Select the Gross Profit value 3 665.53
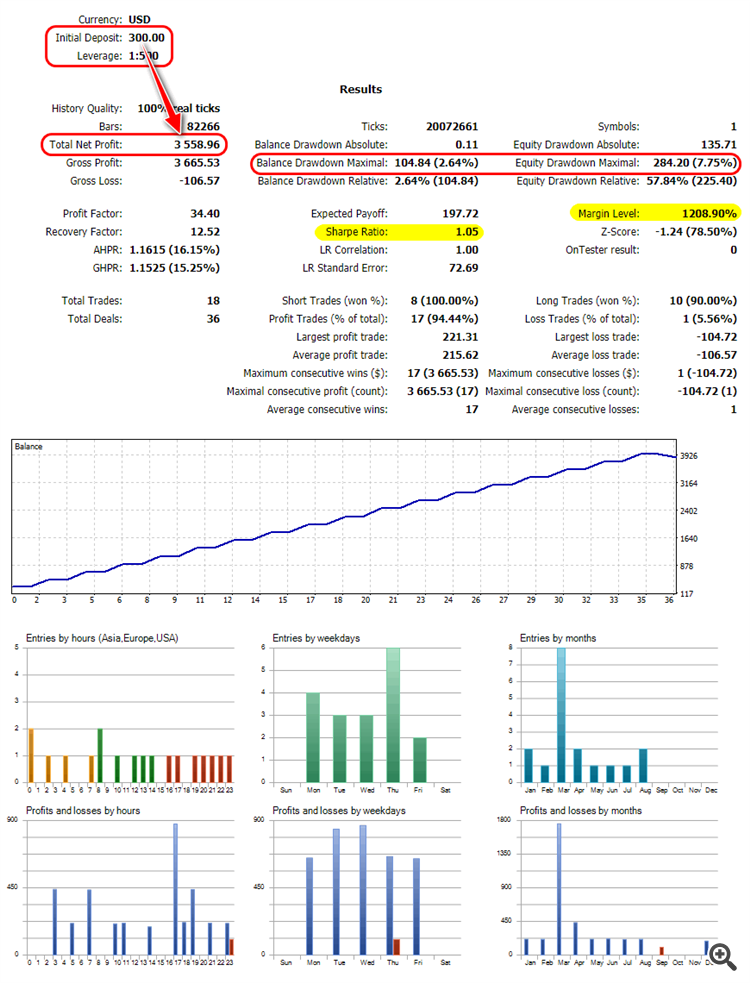The image size is (750, 983). (x=197, y=163)
